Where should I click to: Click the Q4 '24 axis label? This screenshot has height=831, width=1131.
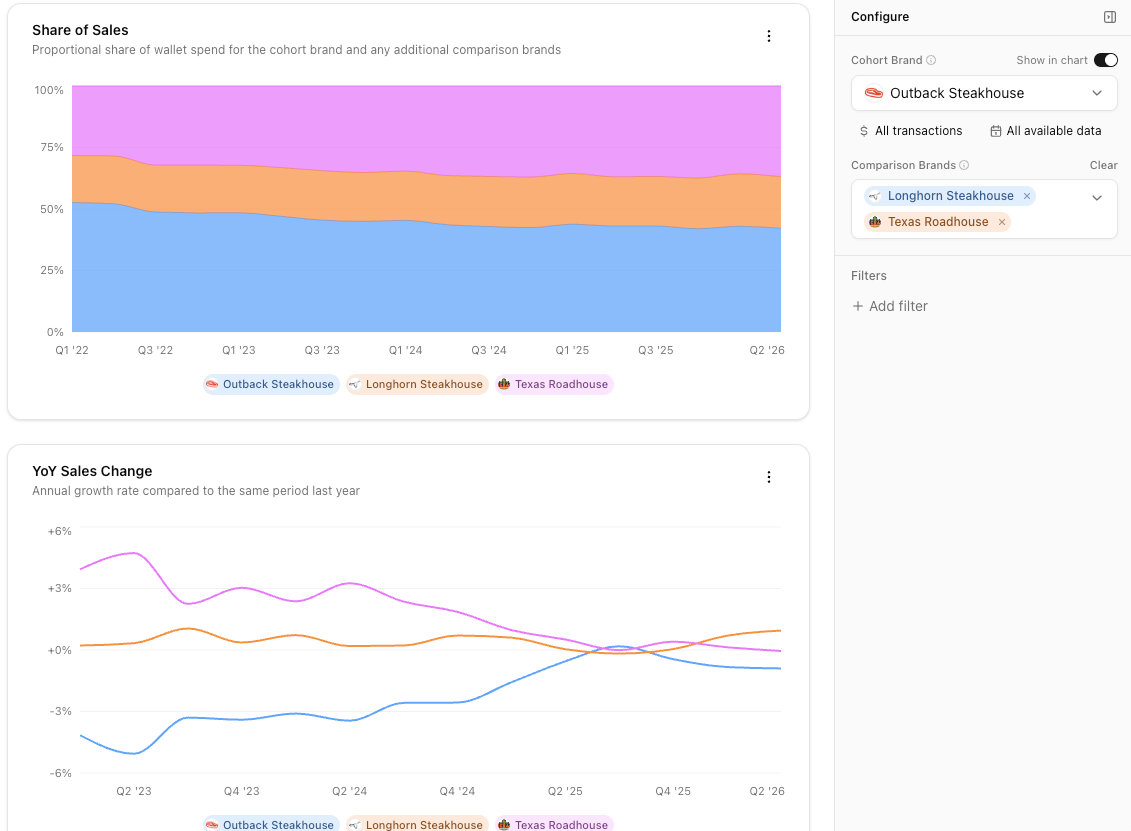pos(457,791)
